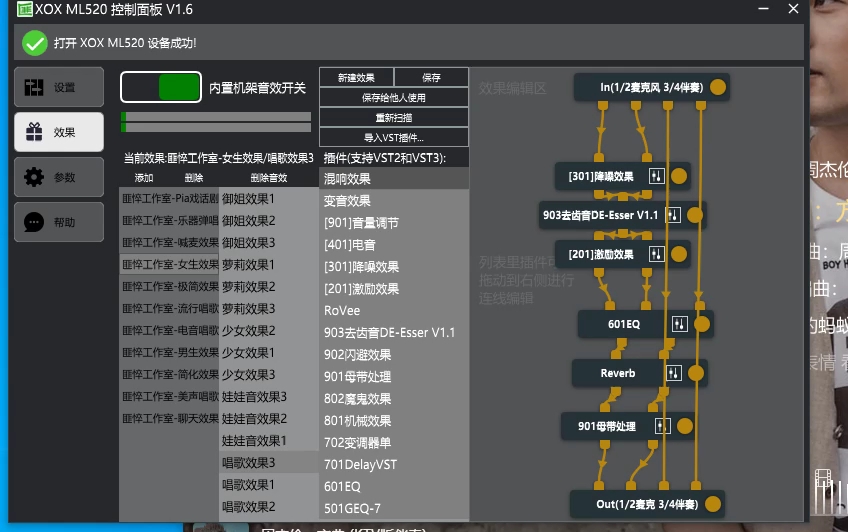
Task: Select 匪悴工作室-流行唱歌 category
Action: 169,309
